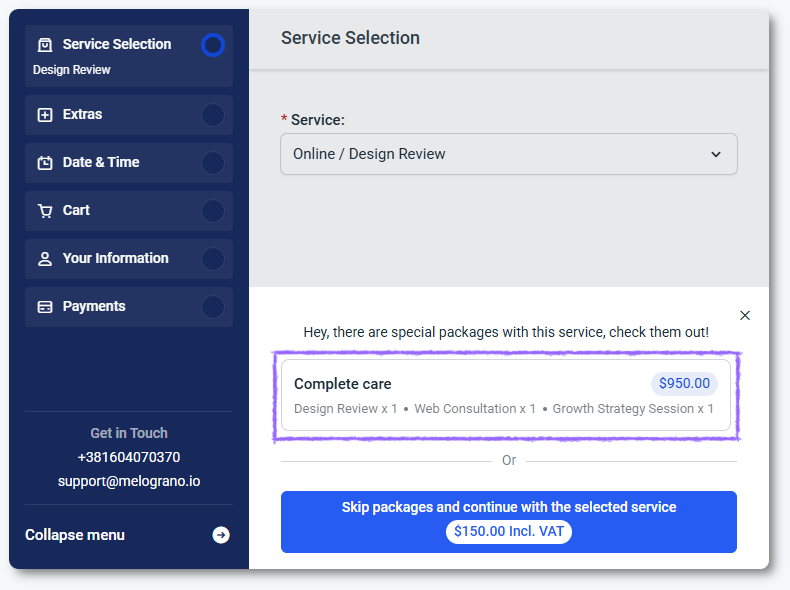Click the Your Information person icon

(x=44, y=259)
